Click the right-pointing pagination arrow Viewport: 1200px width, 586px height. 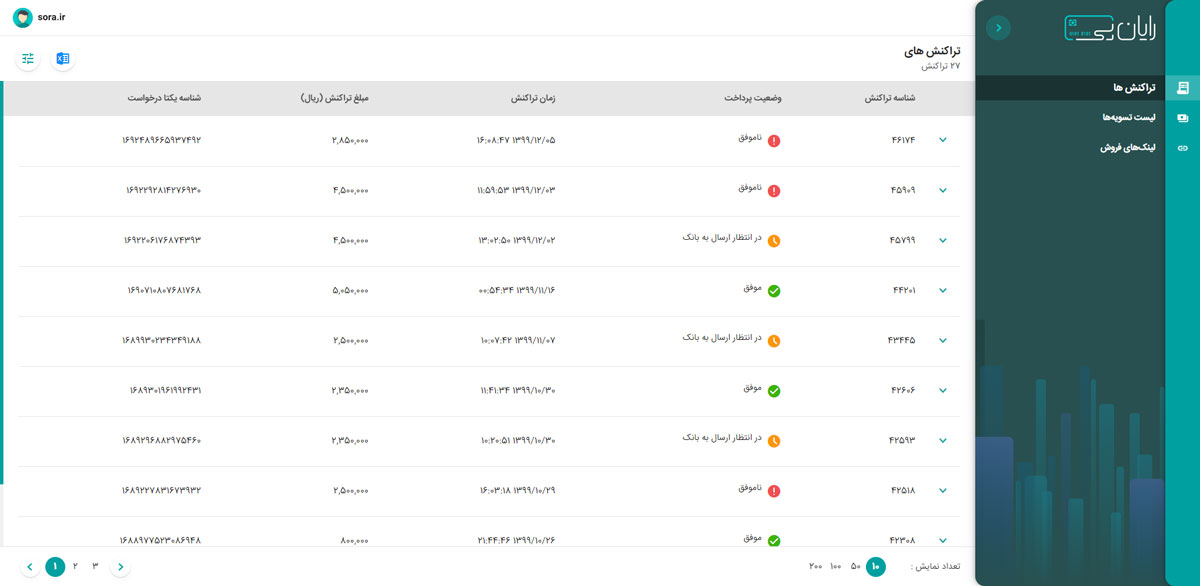pos(121,567)
